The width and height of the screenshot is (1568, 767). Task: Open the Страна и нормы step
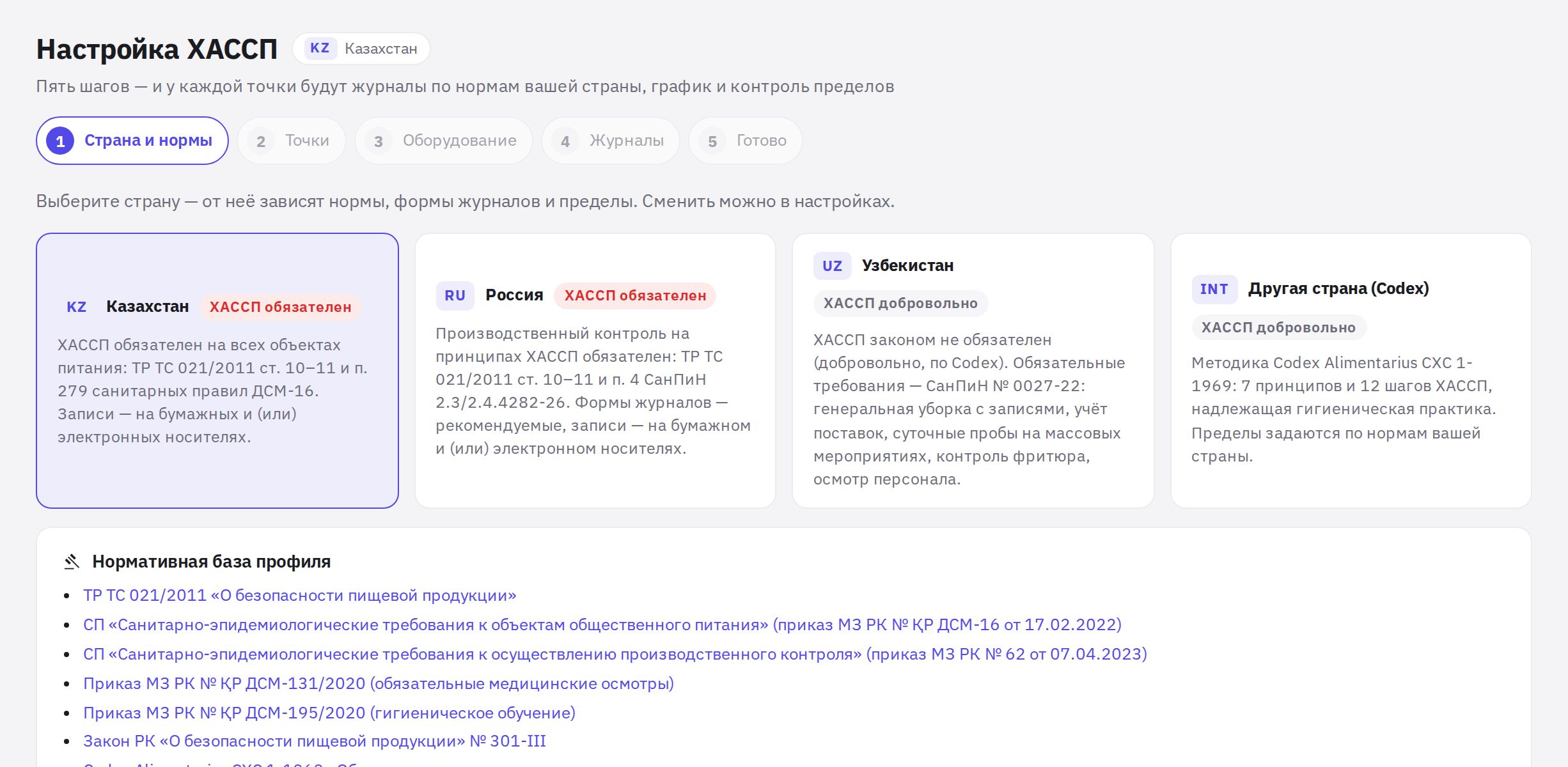(132, 141)
